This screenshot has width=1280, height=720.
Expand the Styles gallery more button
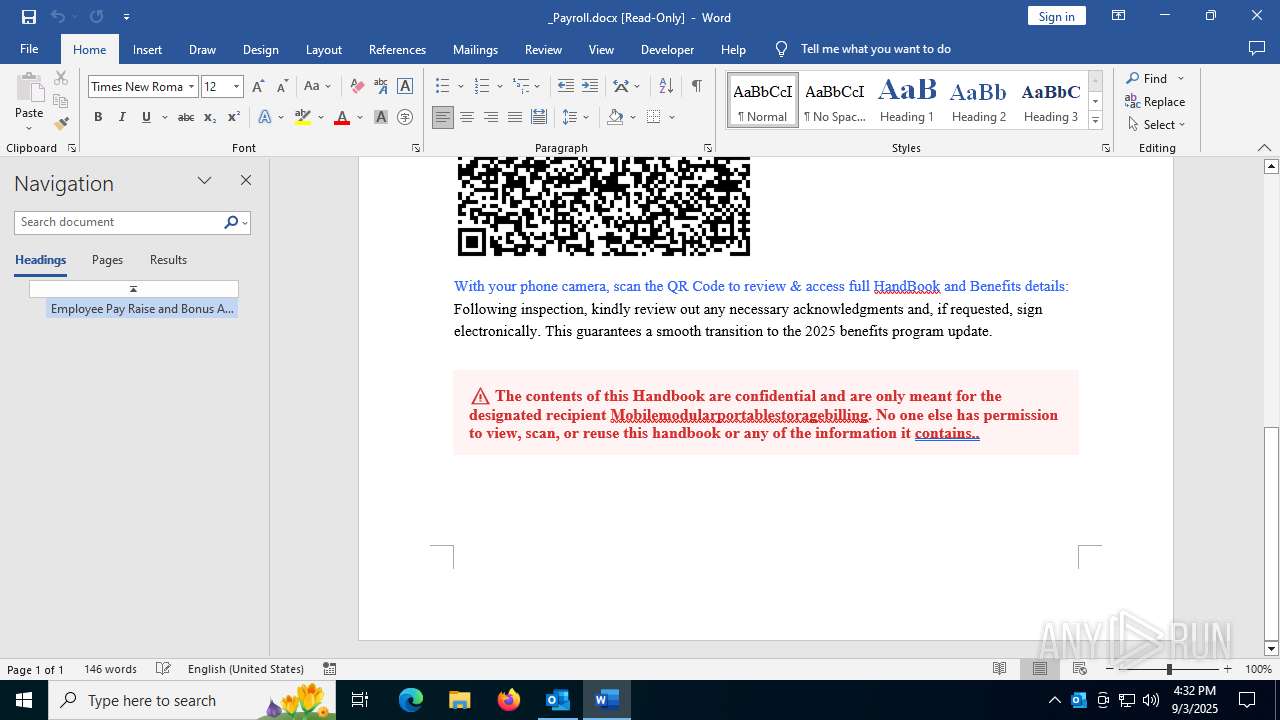[x=1095, y=120]
